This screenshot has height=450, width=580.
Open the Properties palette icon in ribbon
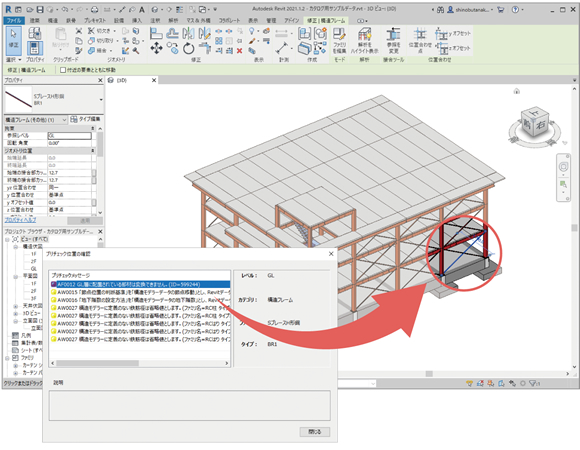pos(35,48)
